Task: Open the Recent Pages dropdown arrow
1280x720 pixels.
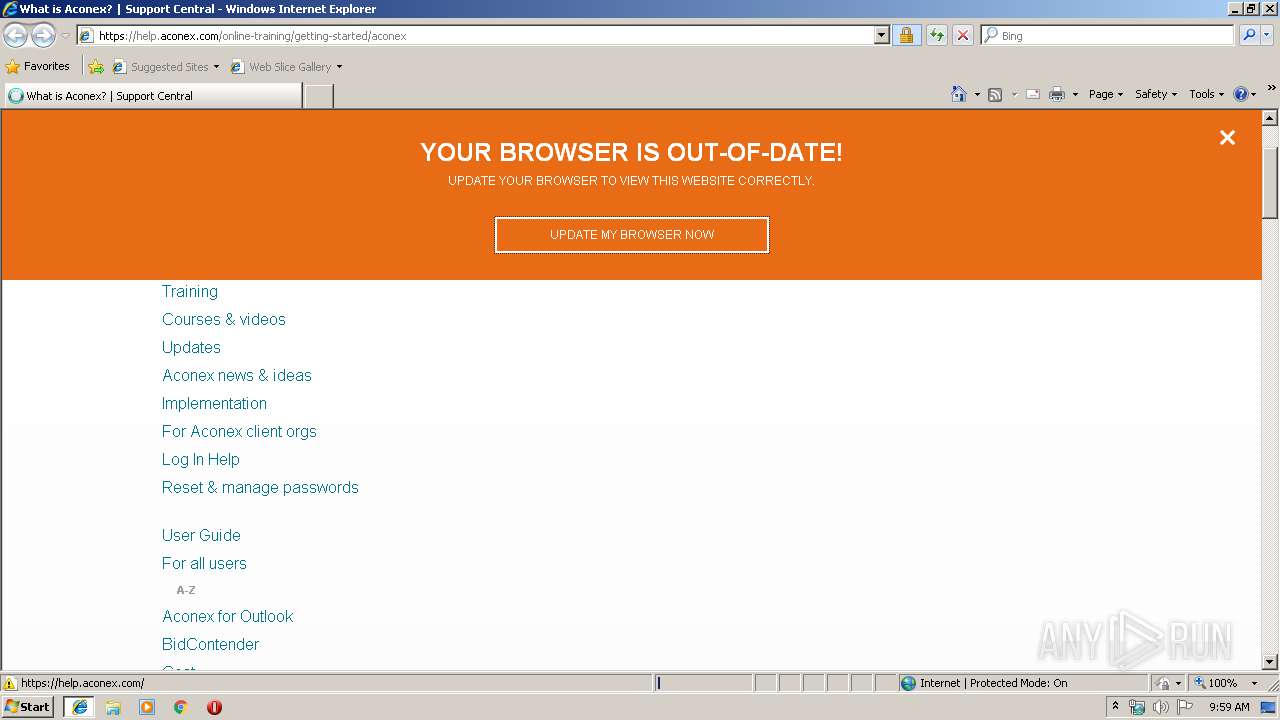Action: (x=65, y=36)
